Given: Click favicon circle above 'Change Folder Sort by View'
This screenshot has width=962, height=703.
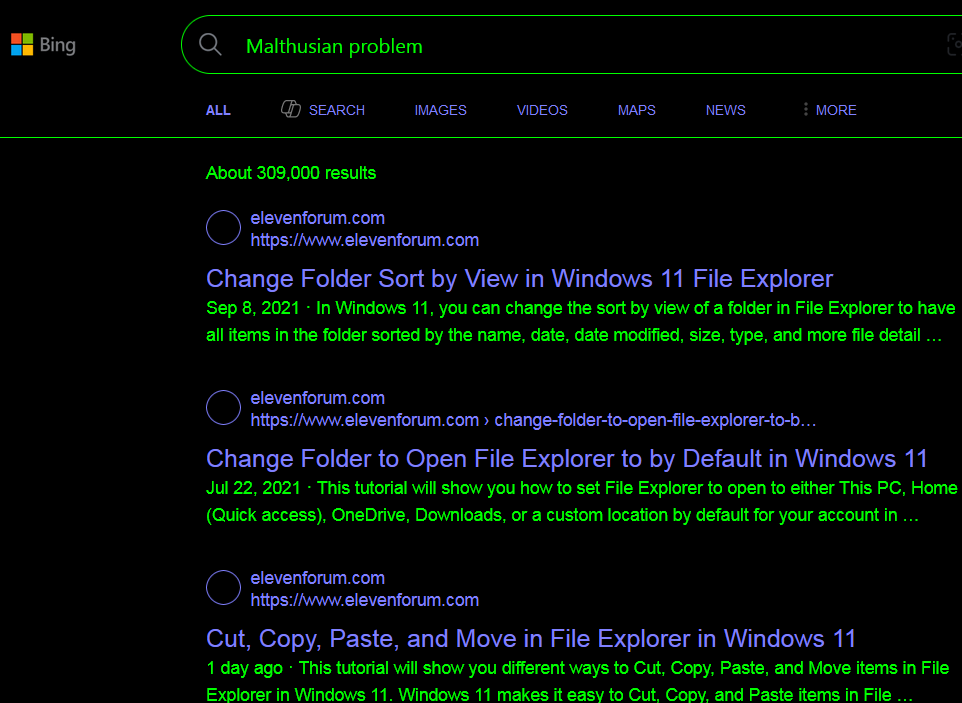Looking at the screenshot, I should [x=223, y=228].
